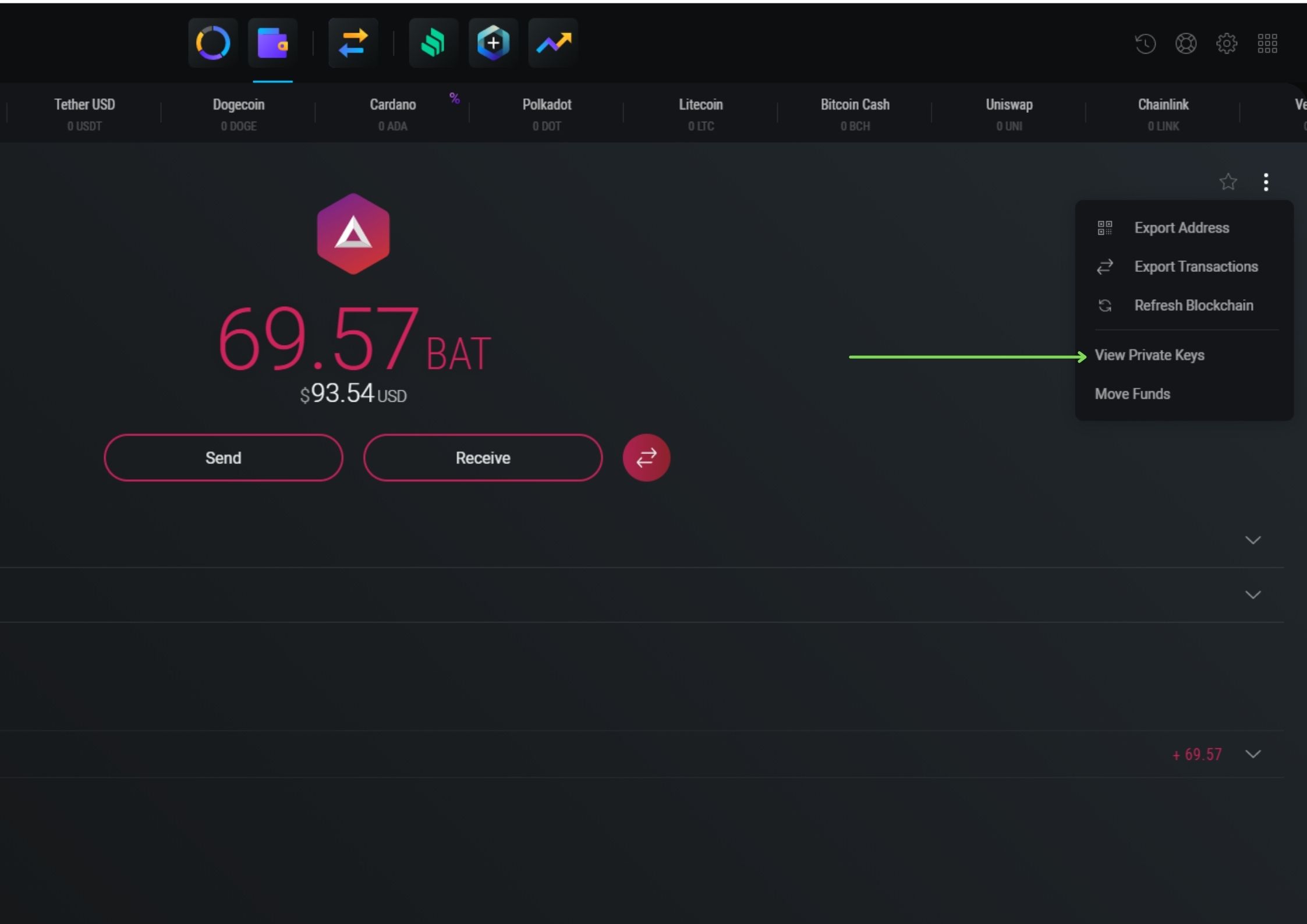Viewport: 1307px width, 924px height.
Task: Click the 69.57 BAT balance
Action: click(x=355, y=339)
